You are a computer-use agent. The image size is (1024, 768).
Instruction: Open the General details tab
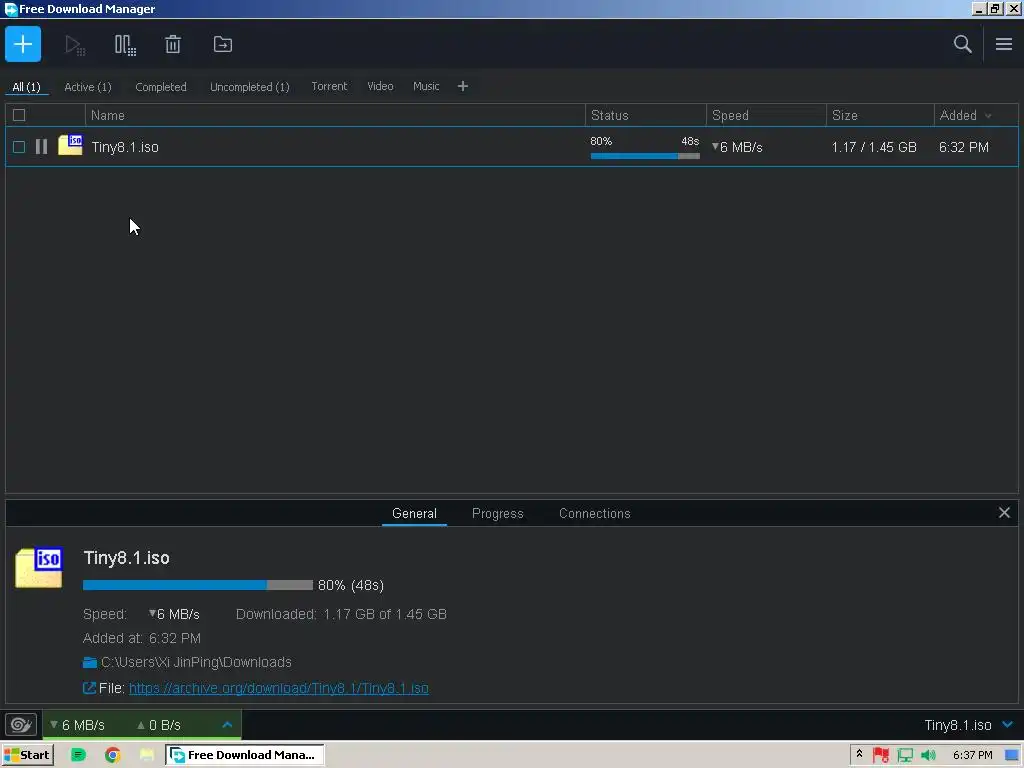pyautogui.click(x=414, y=513)
